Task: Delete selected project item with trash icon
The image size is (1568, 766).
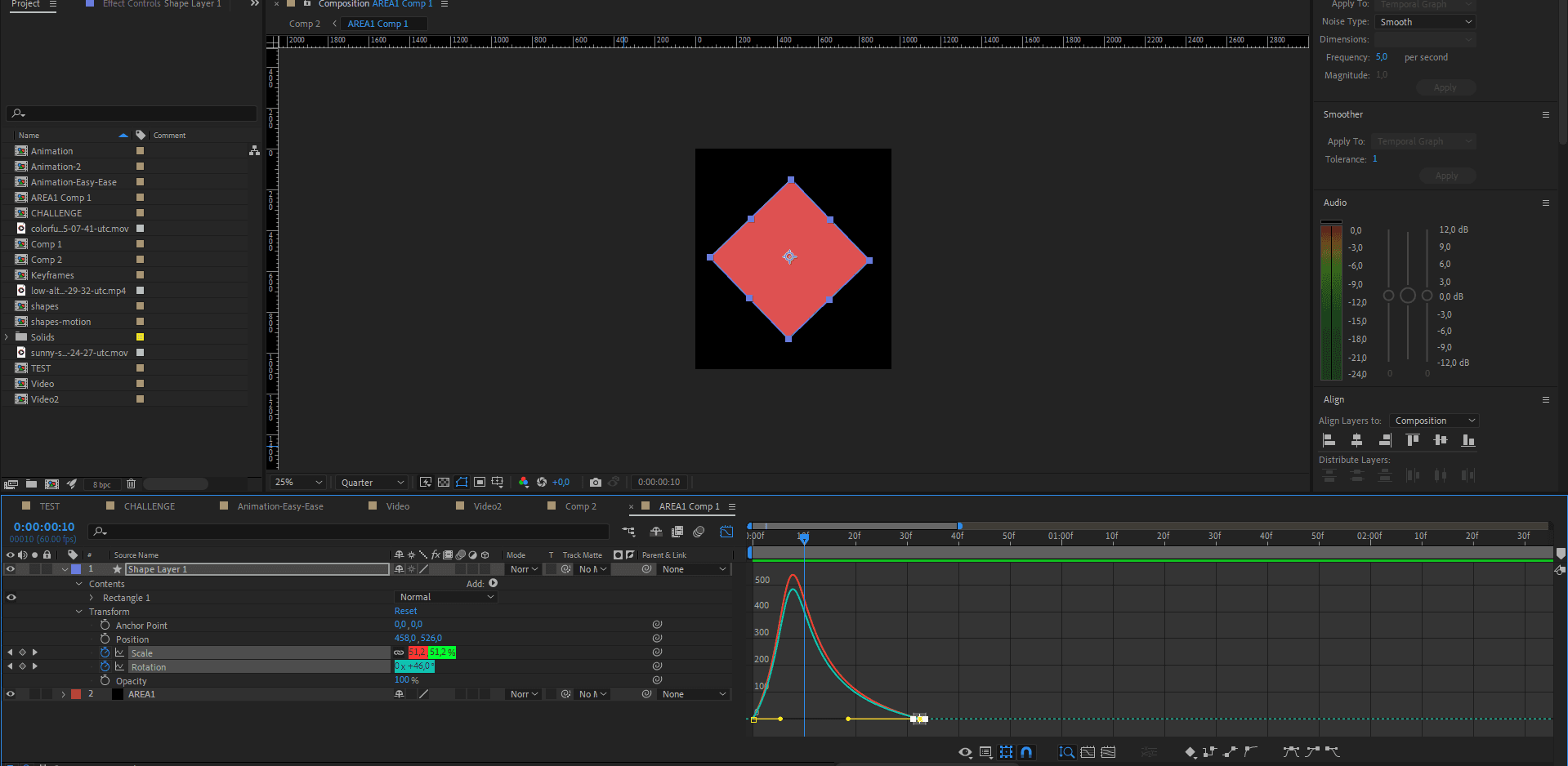Action: click(131, 484)
